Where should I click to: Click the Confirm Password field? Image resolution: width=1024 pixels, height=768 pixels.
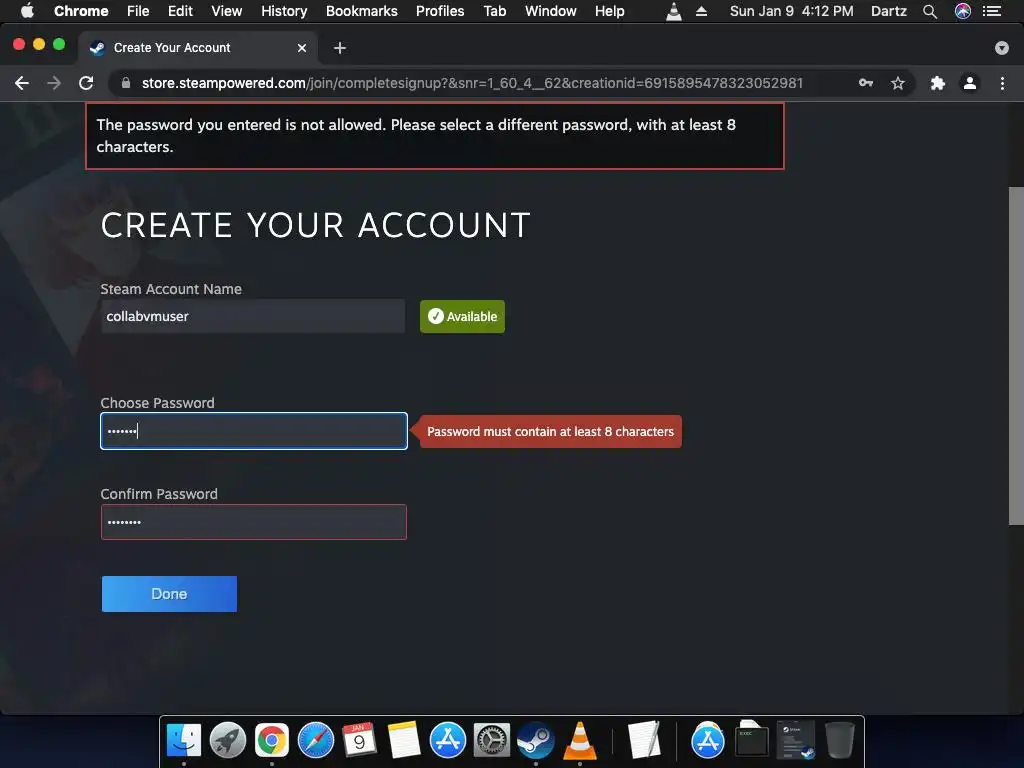pos(254,522)
